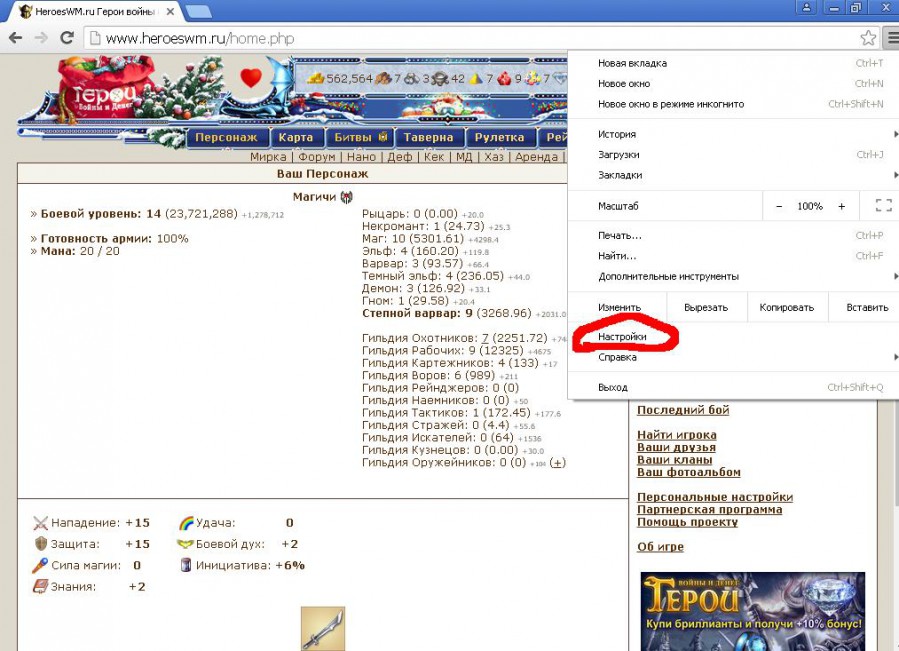
Task: Click Копировать button in edit row
Action: point(787,307)
